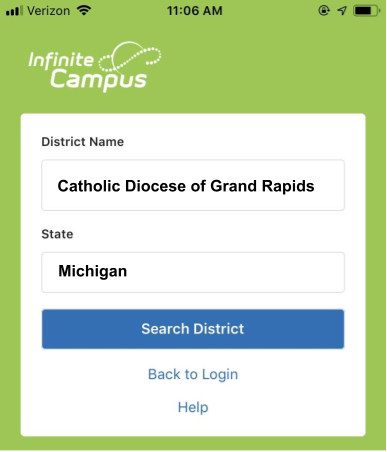Focus the District Name text field

click(x=193, y=185)
